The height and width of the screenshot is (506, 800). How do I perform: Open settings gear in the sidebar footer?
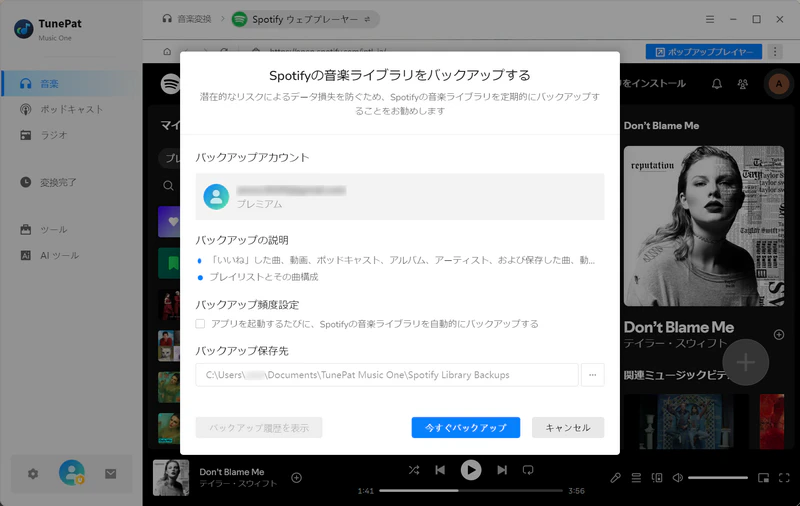click(x=33, y=474)
